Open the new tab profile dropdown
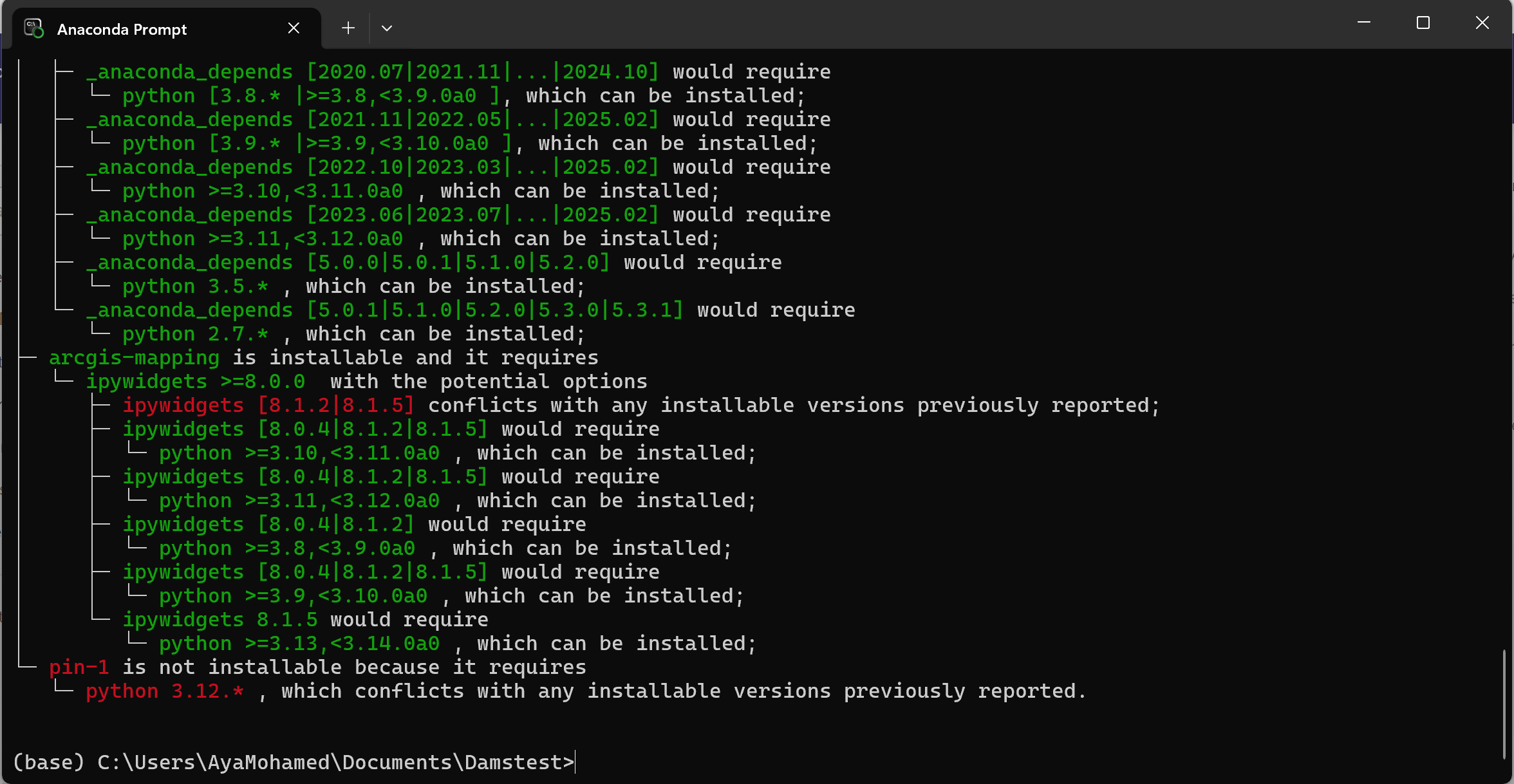1514x784 pixels. point(387,28)
